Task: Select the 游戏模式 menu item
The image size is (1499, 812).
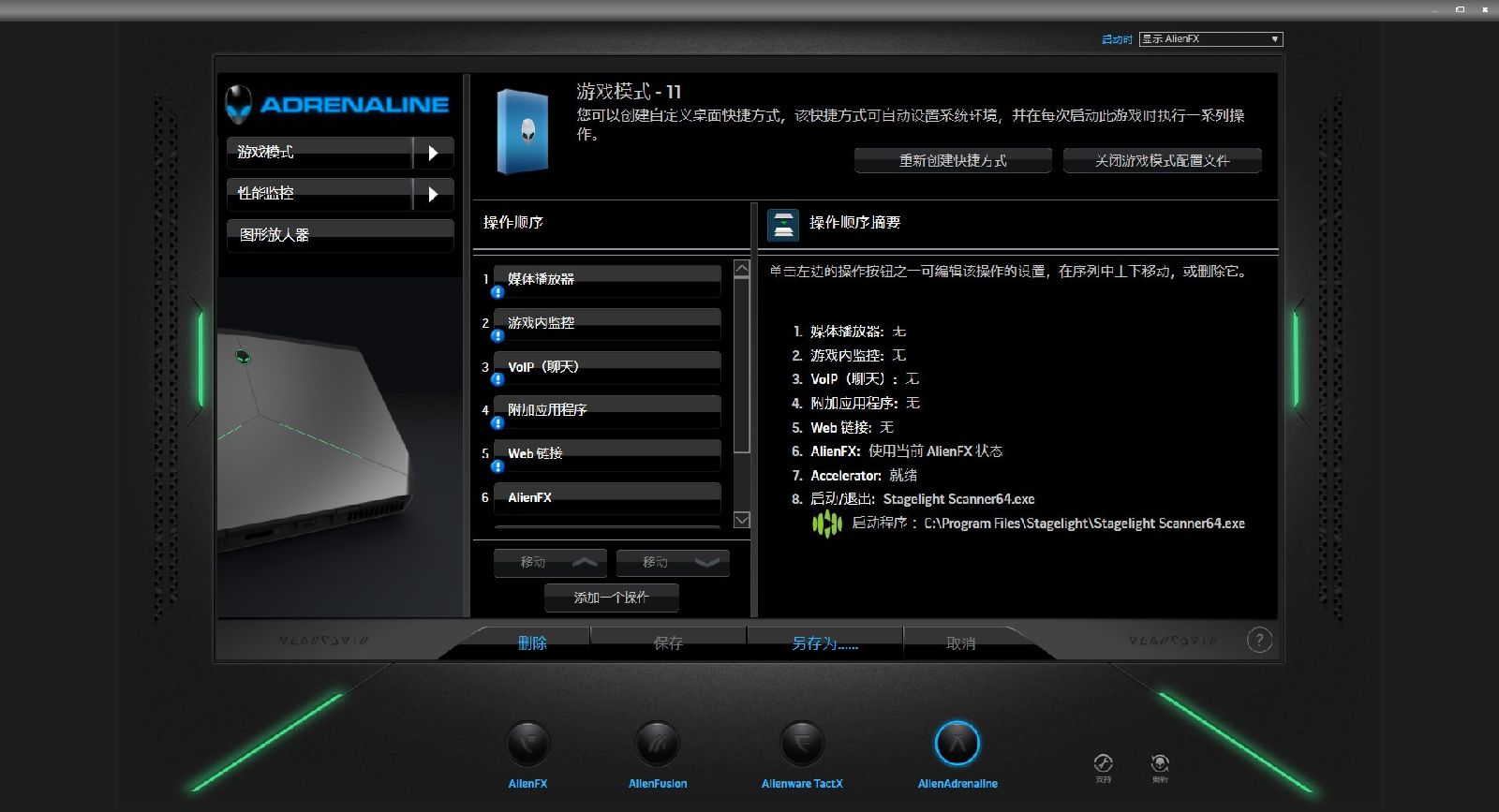Action: pyautogui.click(x=319, y=153)
